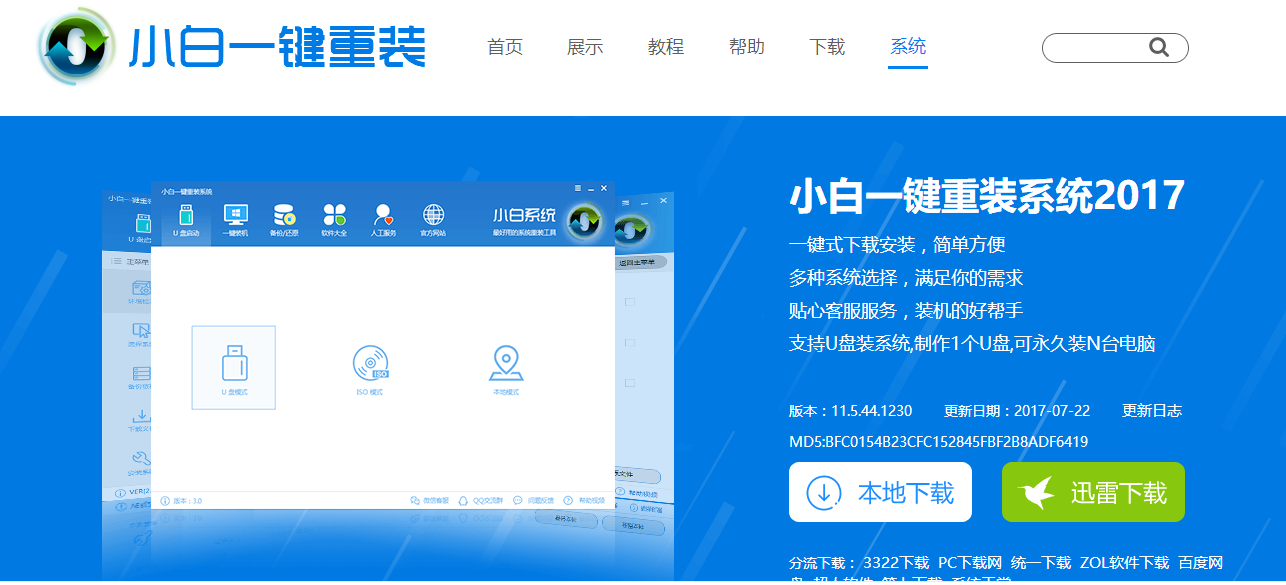
Task: Select the 本地模式 location pin icon
Action: [x=506, y=363]
